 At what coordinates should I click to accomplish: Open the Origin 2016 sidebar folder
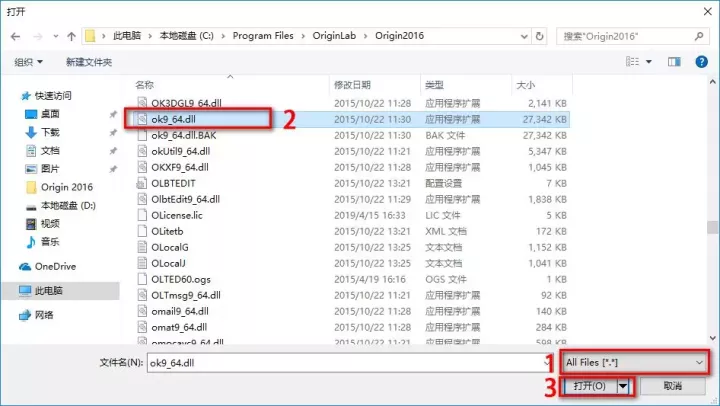click(x=67, y=187)
